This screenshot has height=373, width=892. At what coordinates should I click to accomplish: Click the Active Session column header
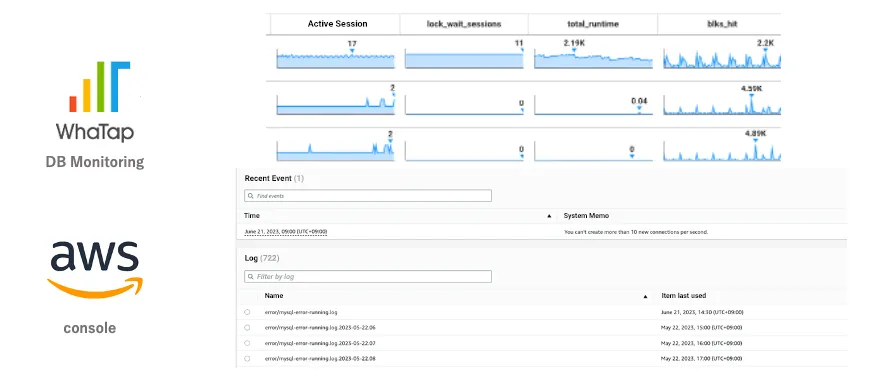pos(337,24)
